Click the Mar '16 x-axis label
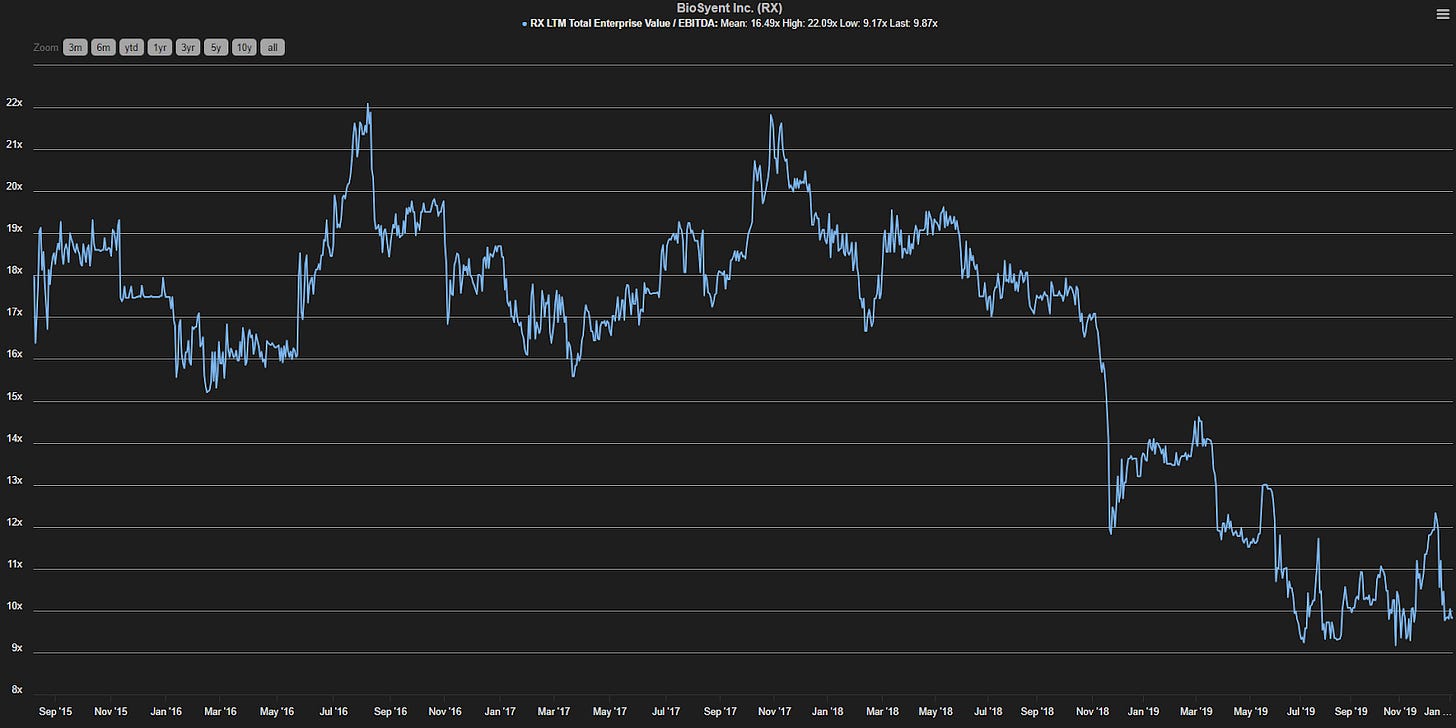This screenshot has height=728, width=1456. point(220,713)
